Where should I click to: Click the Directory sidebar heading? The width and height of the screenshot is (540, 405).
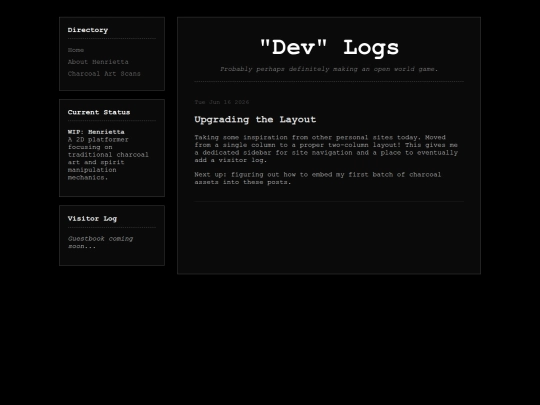click(x=88, y=30)
